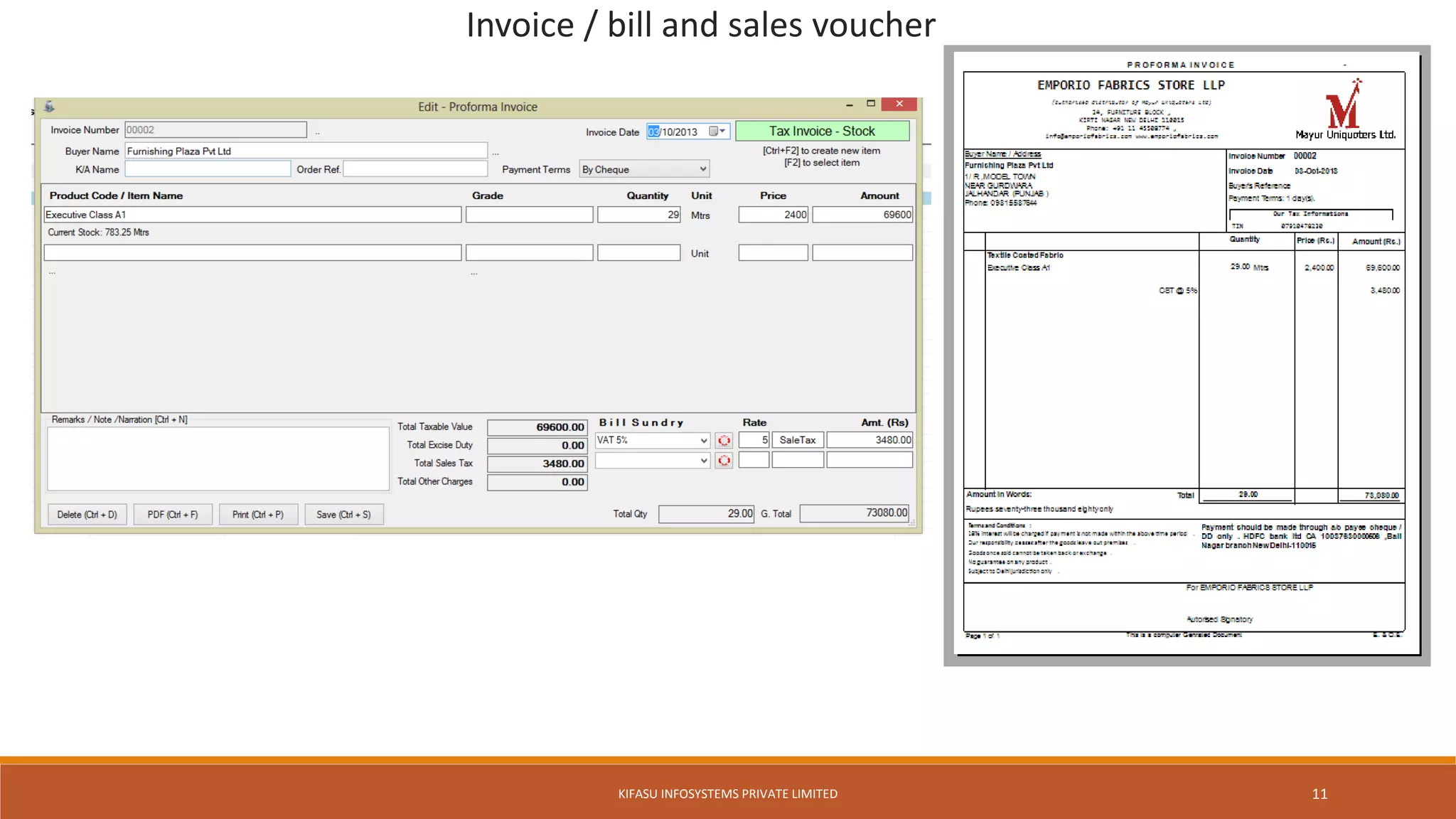Click the G. Total value 73080.00

point(855,513)
